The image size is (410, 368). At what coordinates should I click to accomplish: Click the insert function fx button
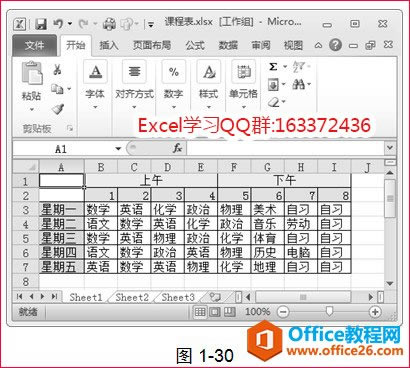(x=177, y=148)
